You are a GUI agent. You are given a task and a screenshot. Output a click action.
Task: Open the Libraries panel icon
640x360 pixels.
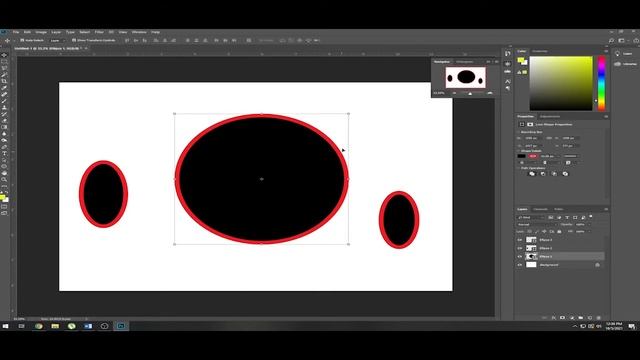[x=618, y=64]
